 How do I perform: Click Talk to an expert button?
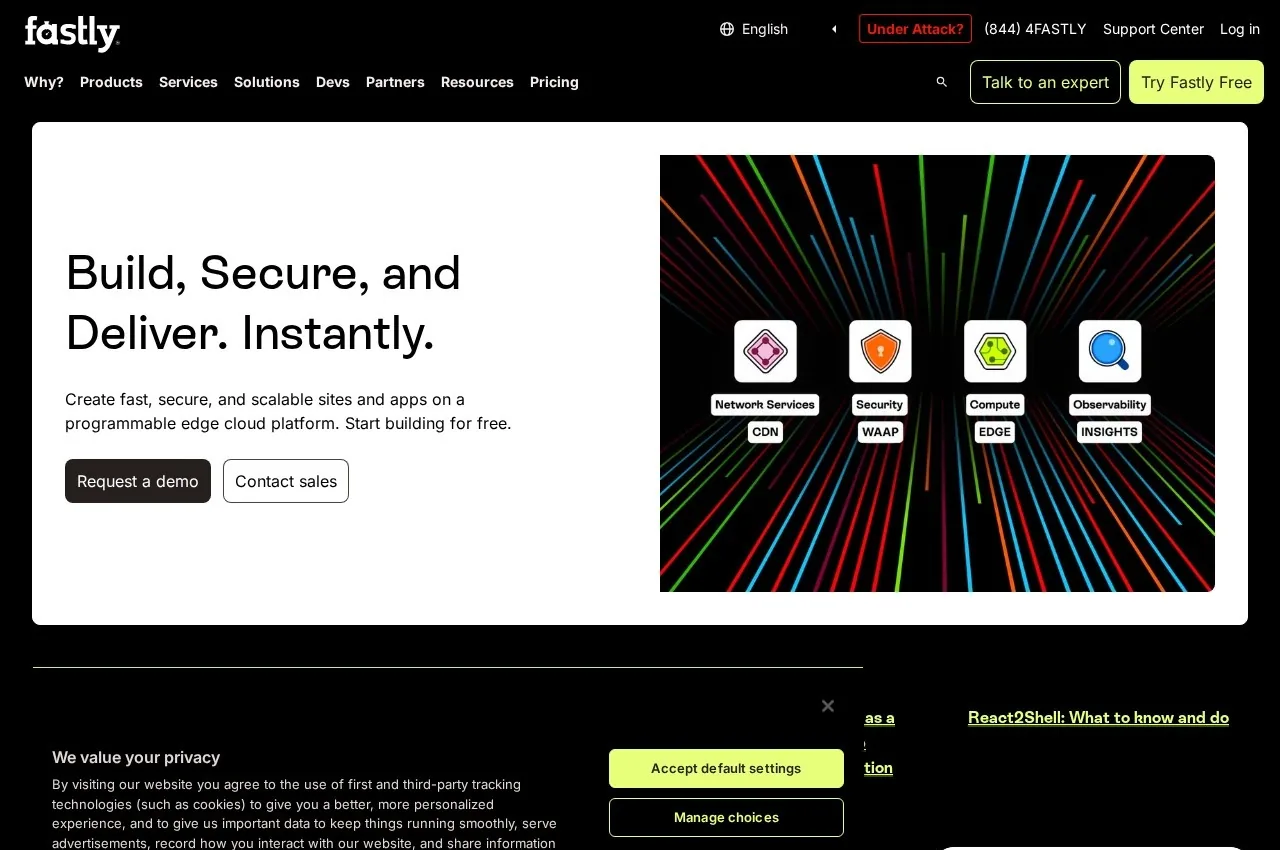point(1045,82)
